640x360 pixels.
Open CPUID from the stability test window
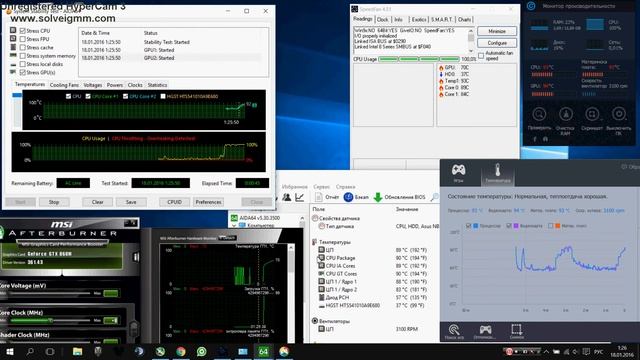click(x=174, y=202)
